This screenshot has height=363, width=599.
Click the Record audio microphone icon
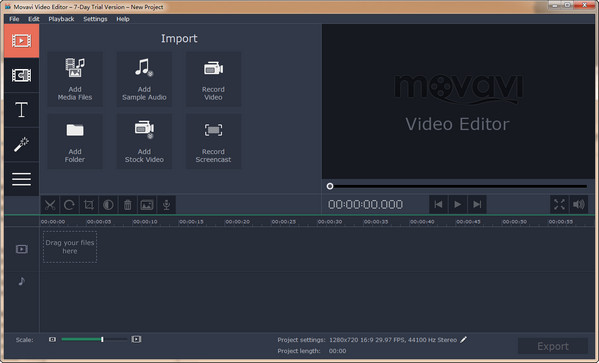pos(166,205)
